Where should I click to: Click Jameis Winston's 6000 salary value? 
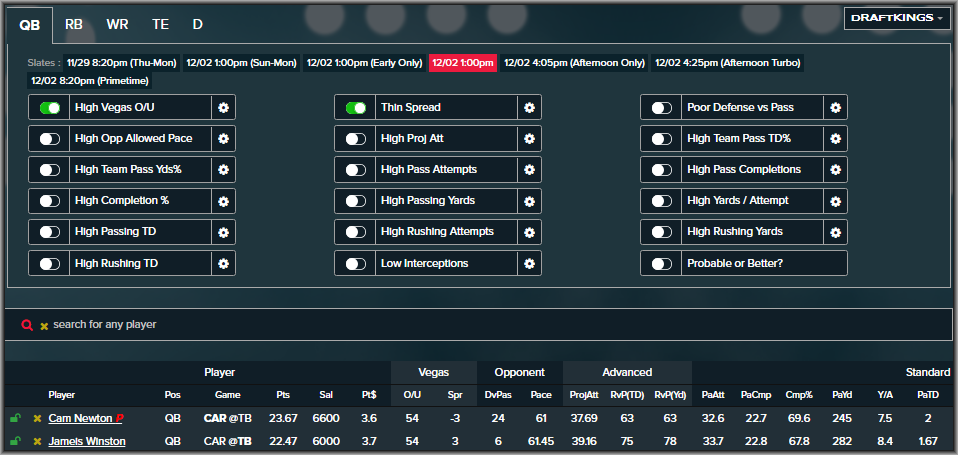[x=326, y=441]
